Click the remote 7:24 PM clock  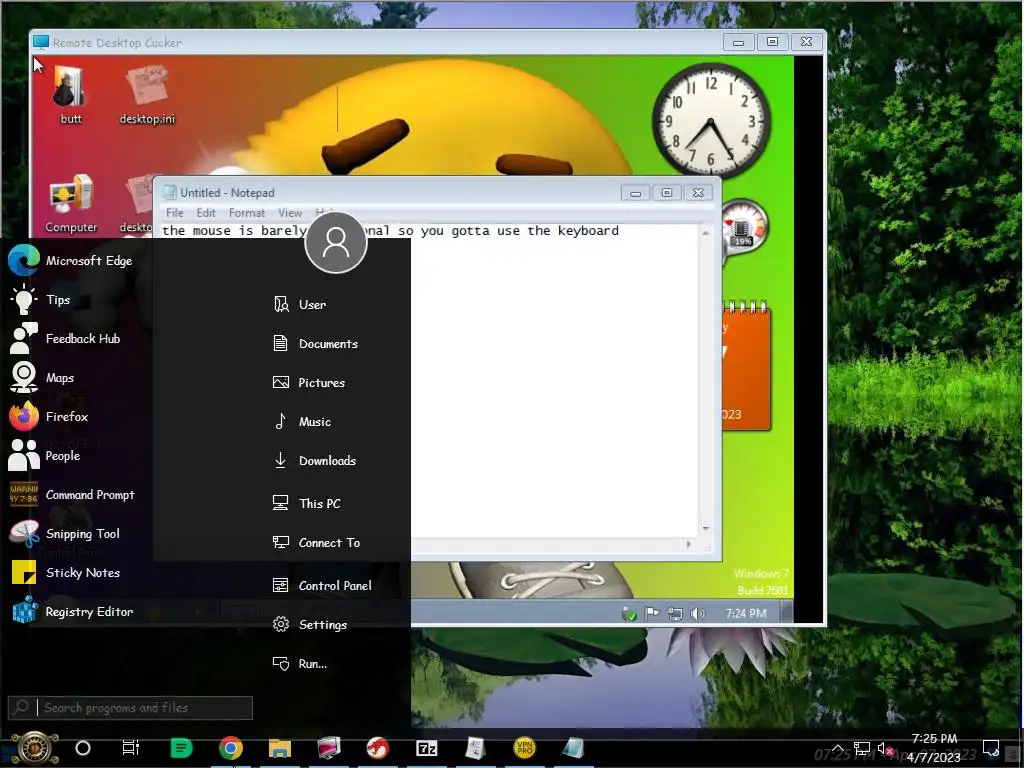click(746, 613)
